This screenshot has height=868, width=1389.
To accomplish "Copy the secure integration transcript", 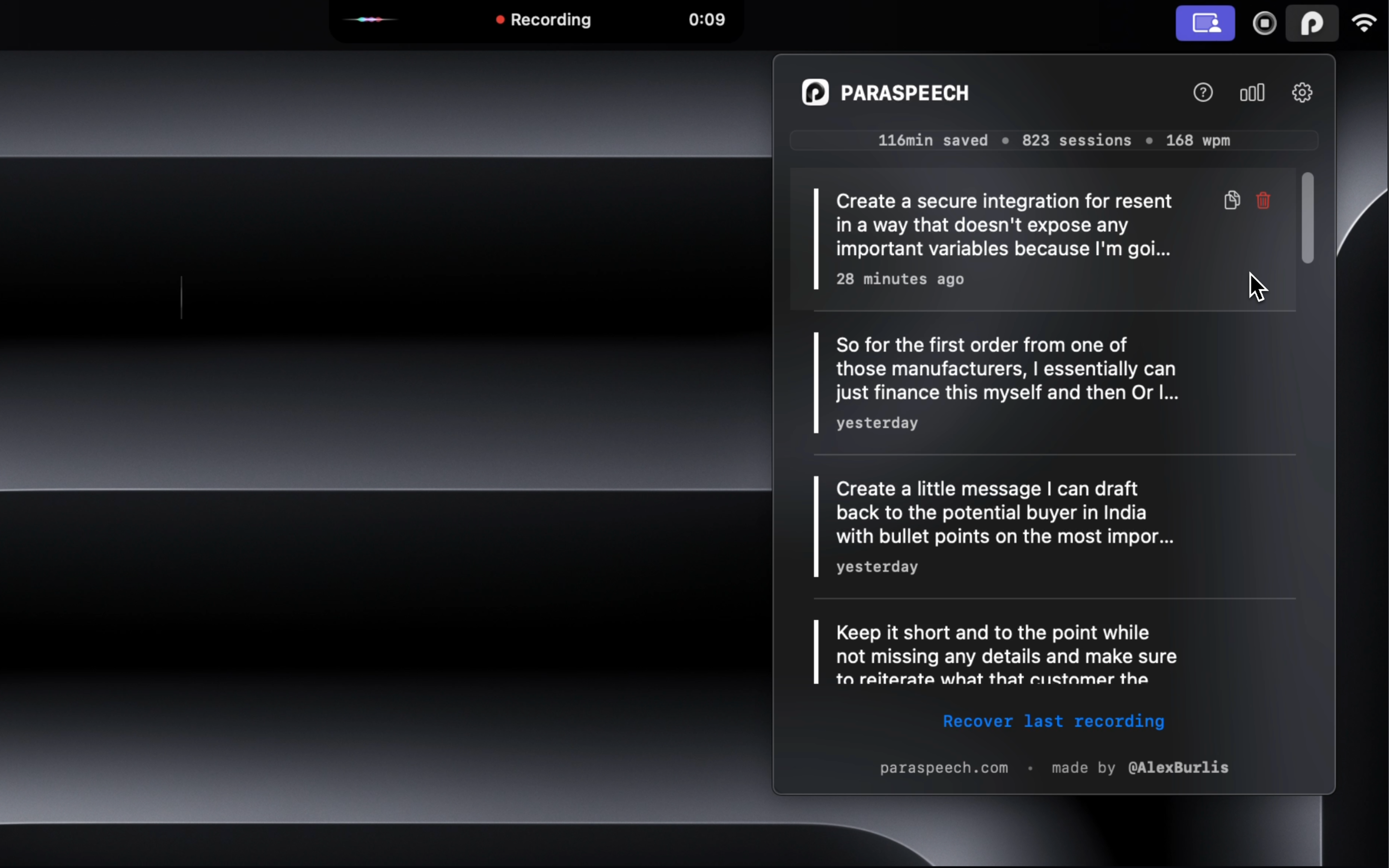I will [x=1232, y=200].
